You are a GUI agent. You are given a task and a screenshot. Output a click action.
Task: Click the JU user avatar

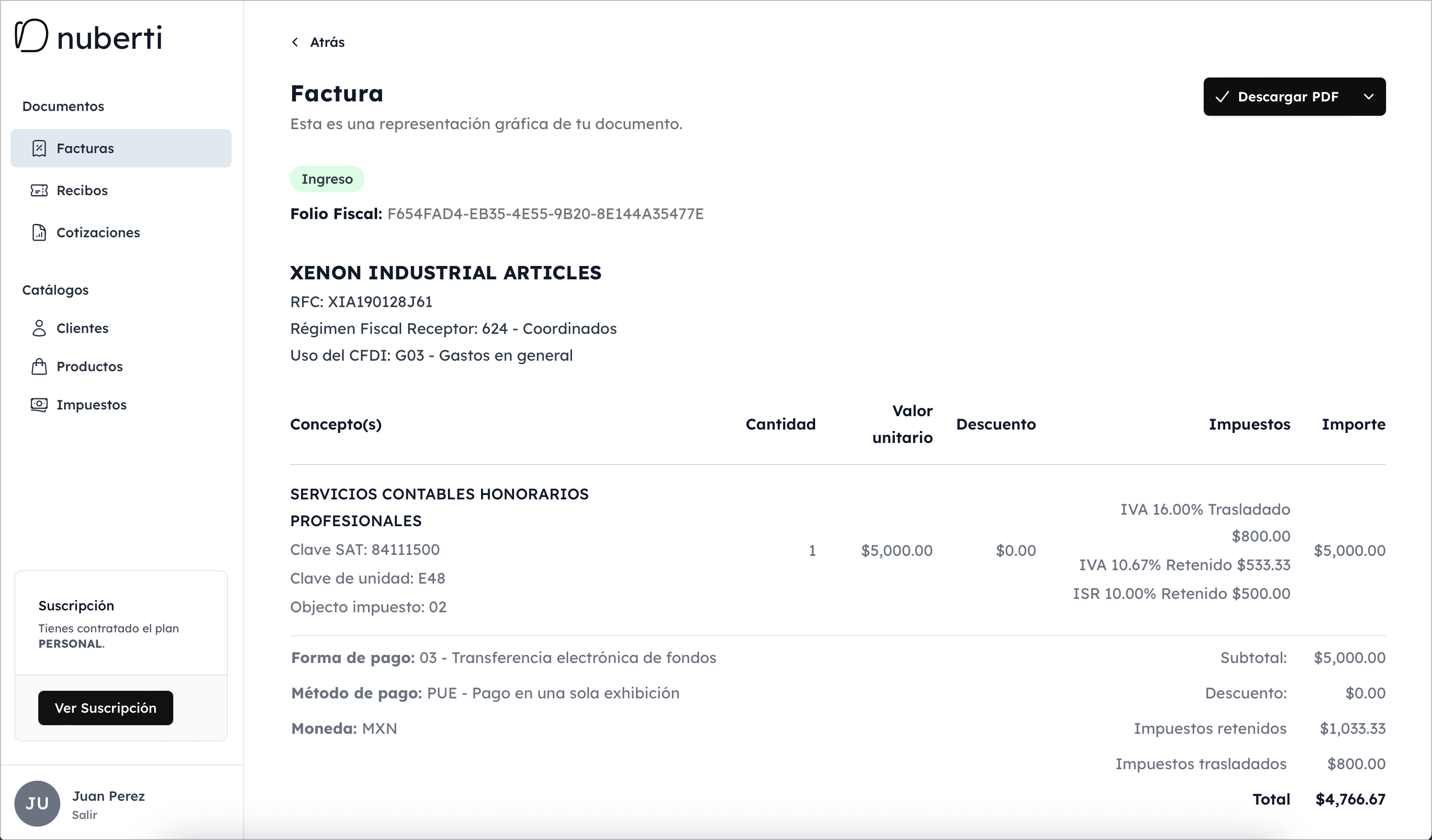37,803
